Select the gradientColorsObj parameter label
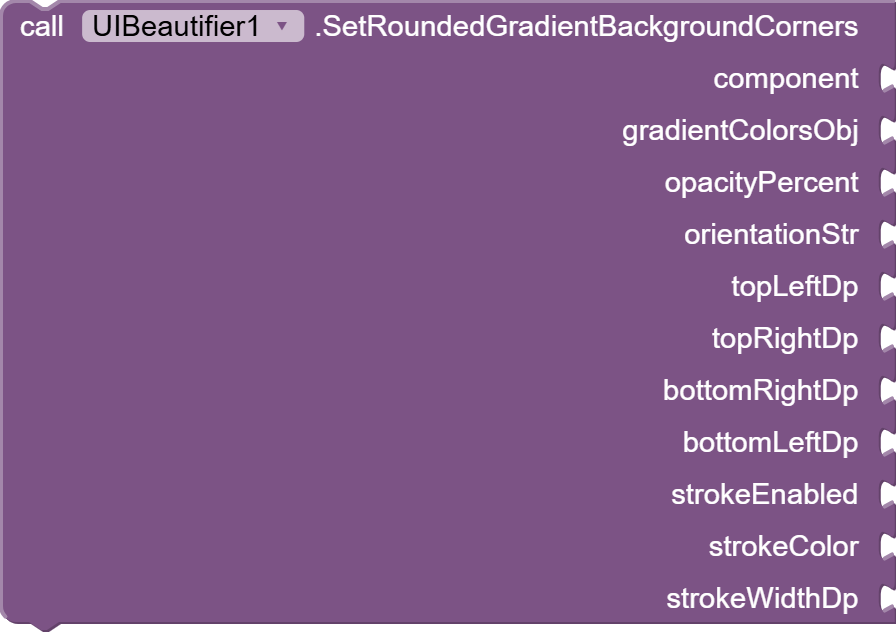This screenshot has height=632, width=896. 740,131
